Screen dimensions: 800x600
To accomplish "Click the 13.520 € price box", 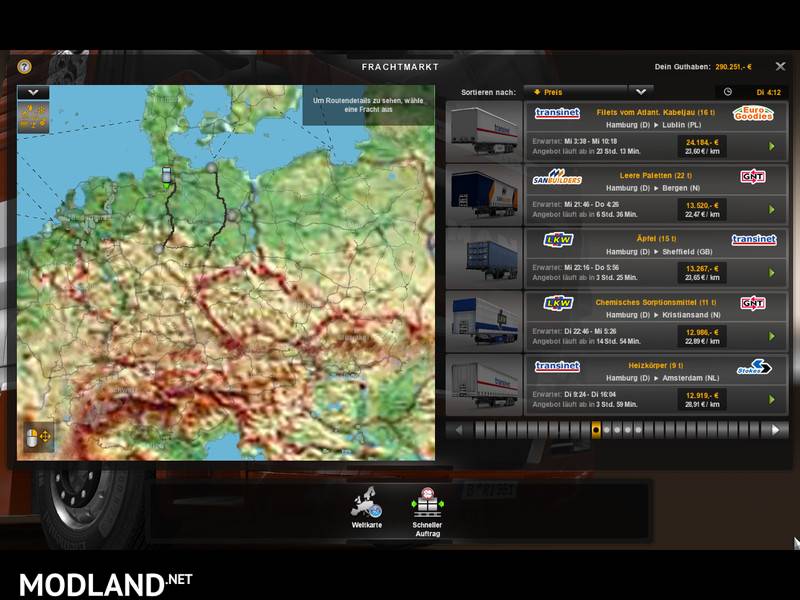I will point(702,210).
